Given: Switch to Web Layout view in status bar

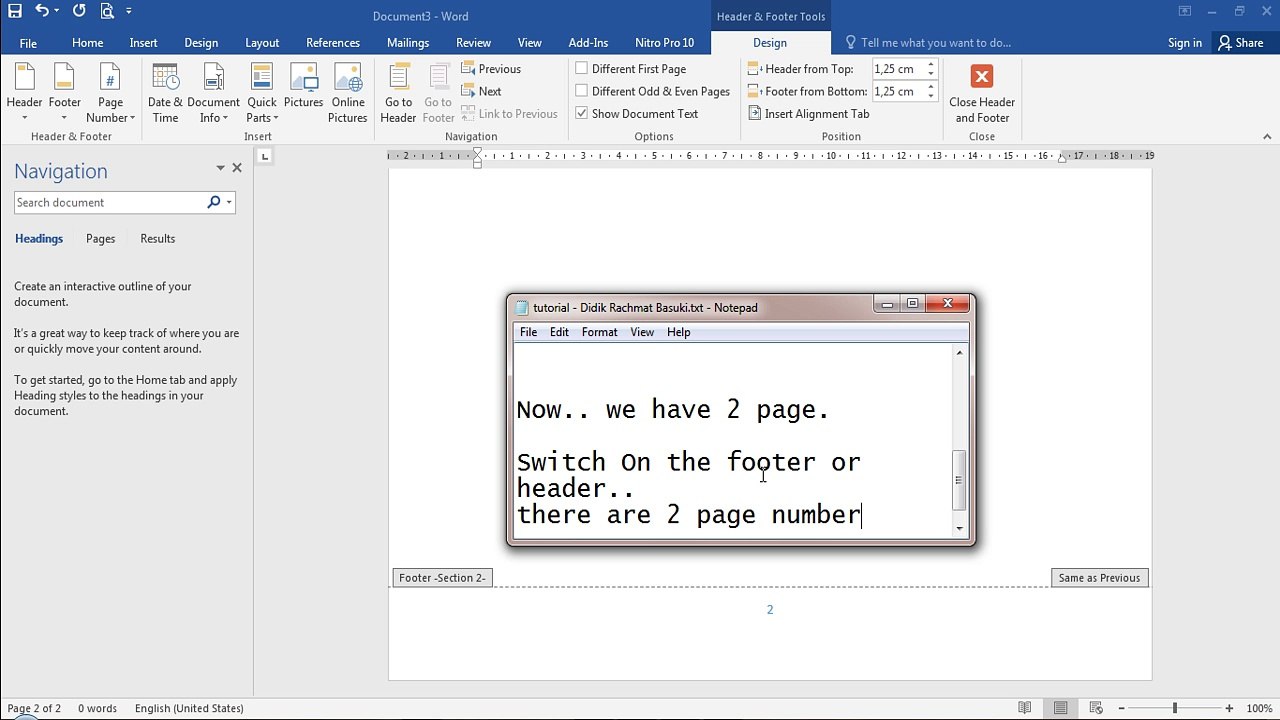Looking at the screenshot, I should [x=1096, y=708].
